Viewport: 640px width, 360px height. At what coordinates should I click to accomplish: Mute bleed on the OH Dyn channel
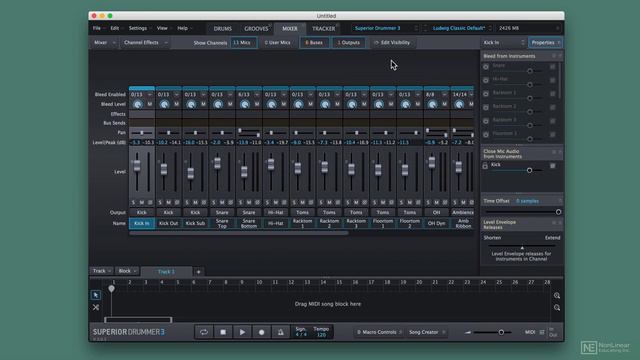(x=444, y=104)
